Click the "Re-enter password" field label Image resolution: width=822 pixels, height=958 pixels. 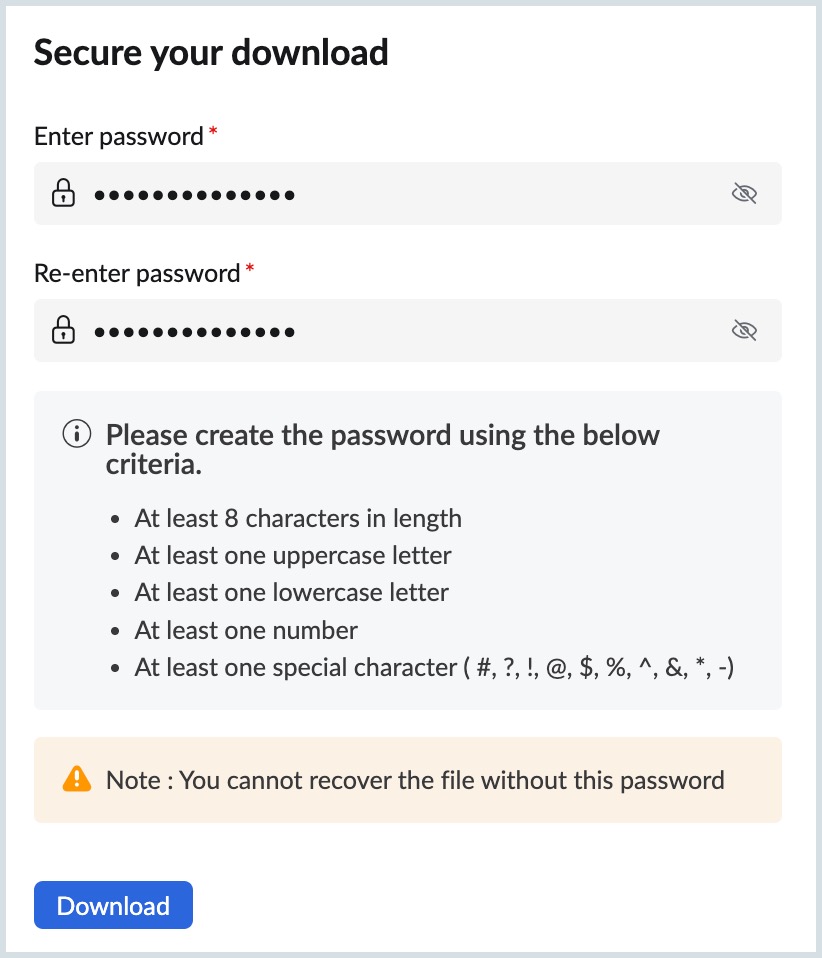[137, 273]
